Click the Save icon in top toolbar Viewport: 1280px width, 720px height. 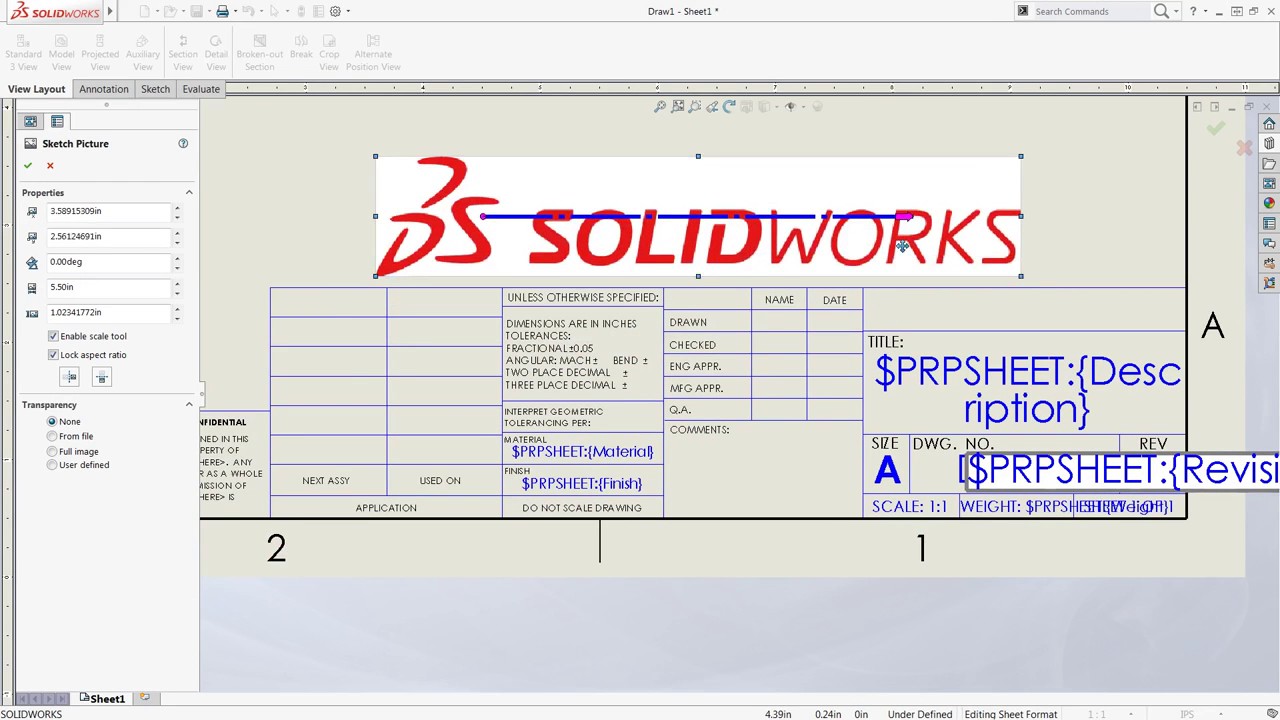[197, 11]
